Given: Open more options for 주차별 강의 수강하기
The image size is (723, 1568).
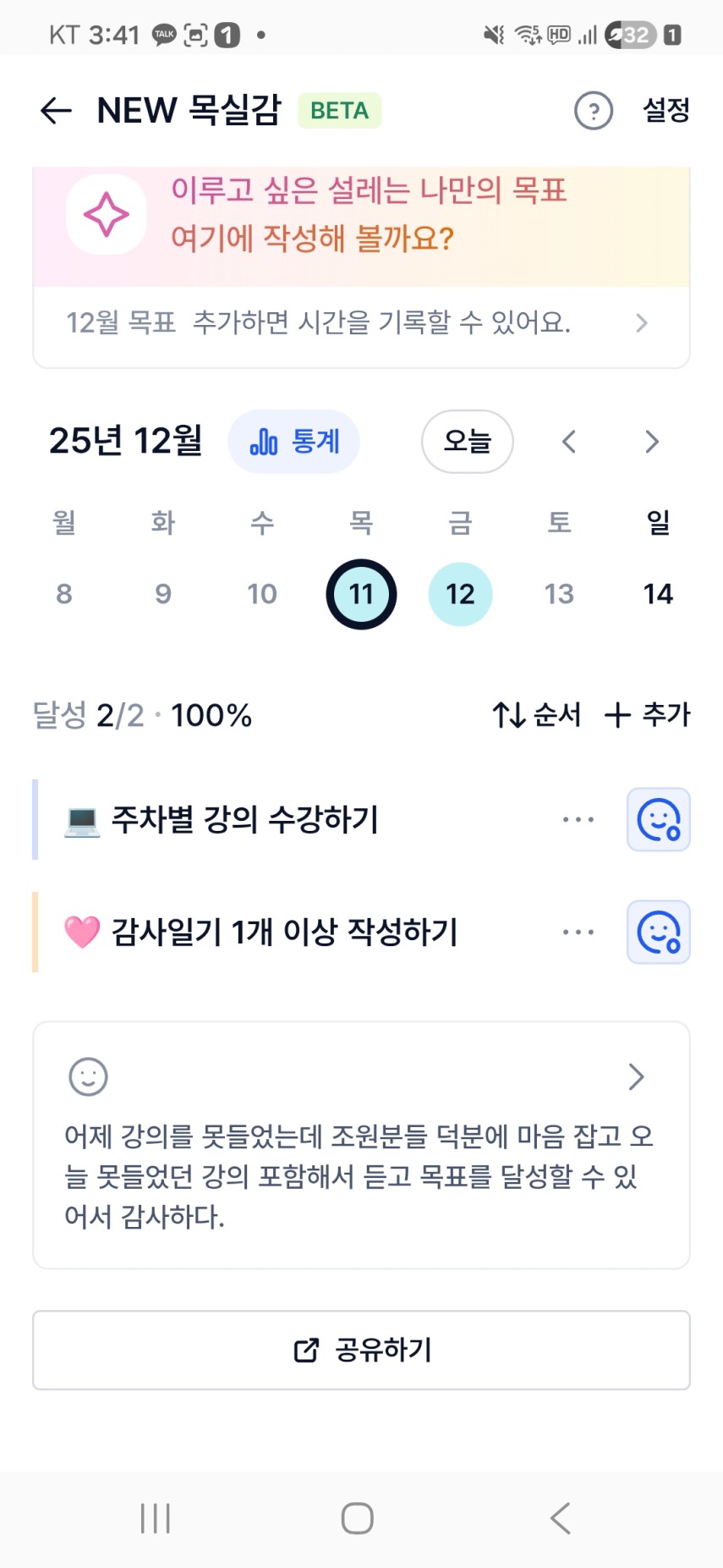Looking at the screenshot, I should coord(578,820).
